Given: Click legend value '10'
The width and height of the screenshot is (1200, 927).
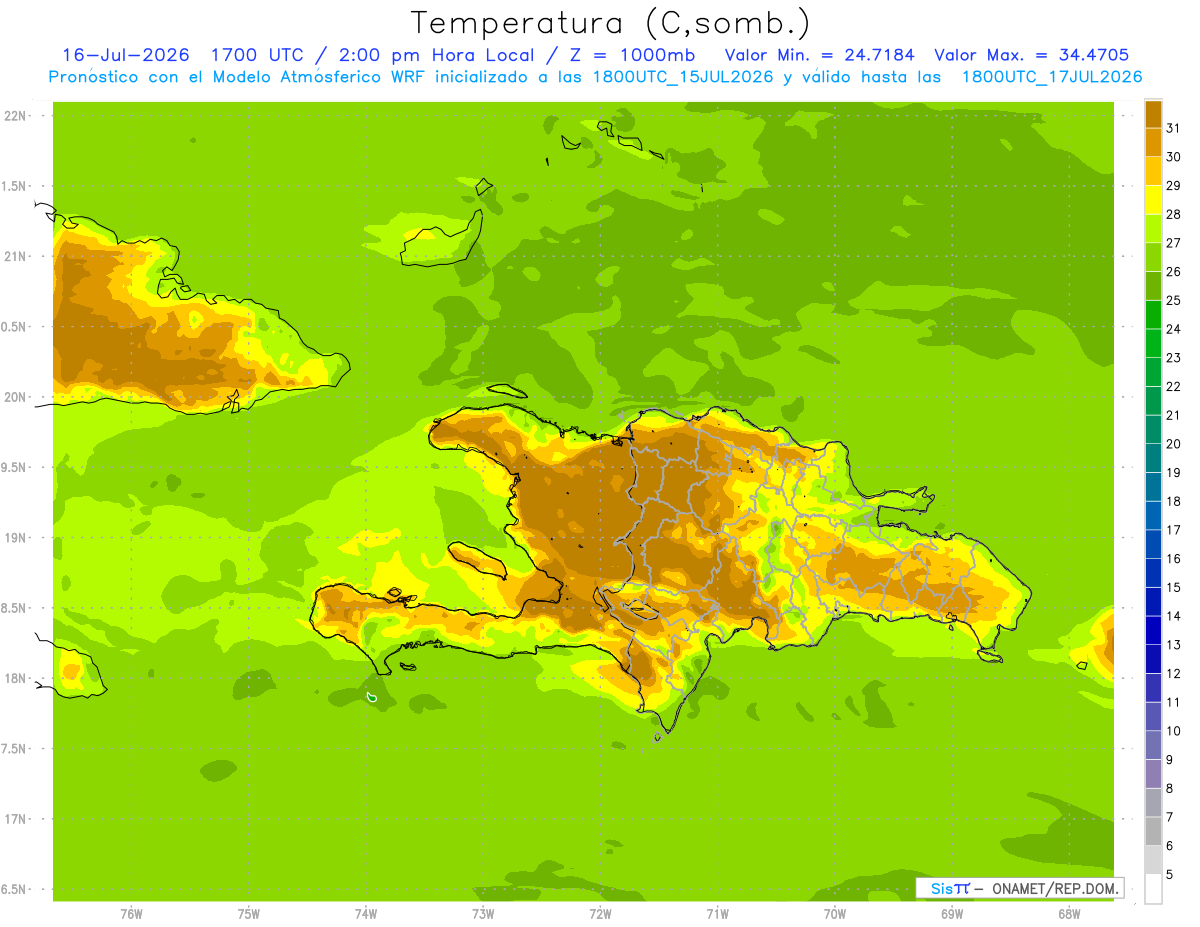Looking at the screenshot, I should click(x=1174, y=731).
